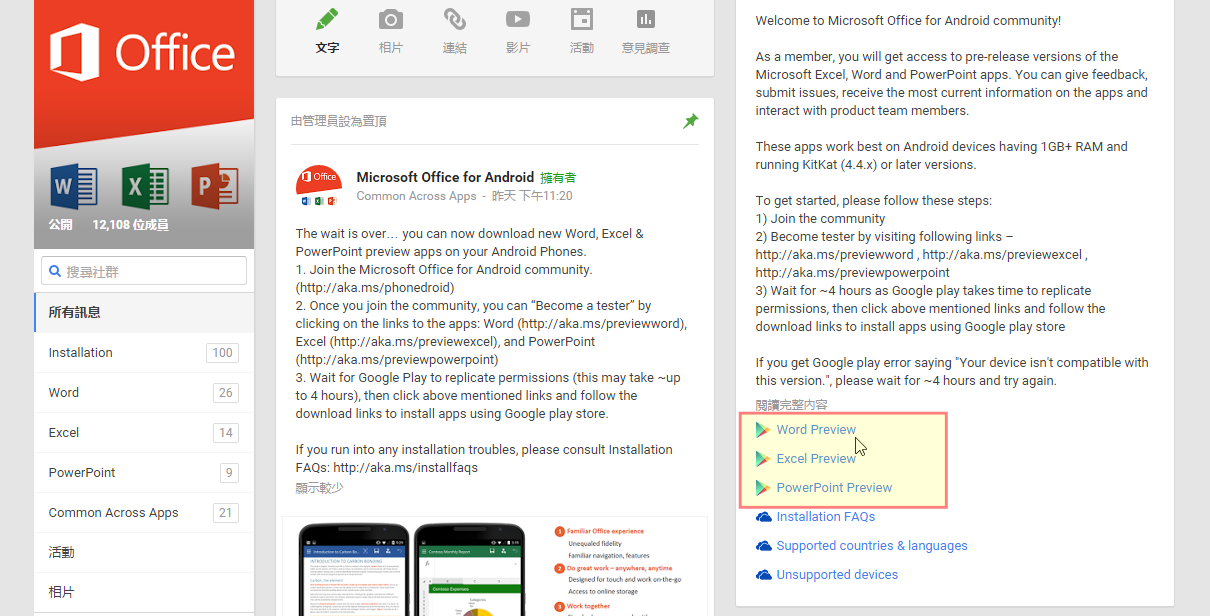Click the 12,108 位成員 member count
The width and height of the screenshot is (1210, 616).
(x=131, y=225)
